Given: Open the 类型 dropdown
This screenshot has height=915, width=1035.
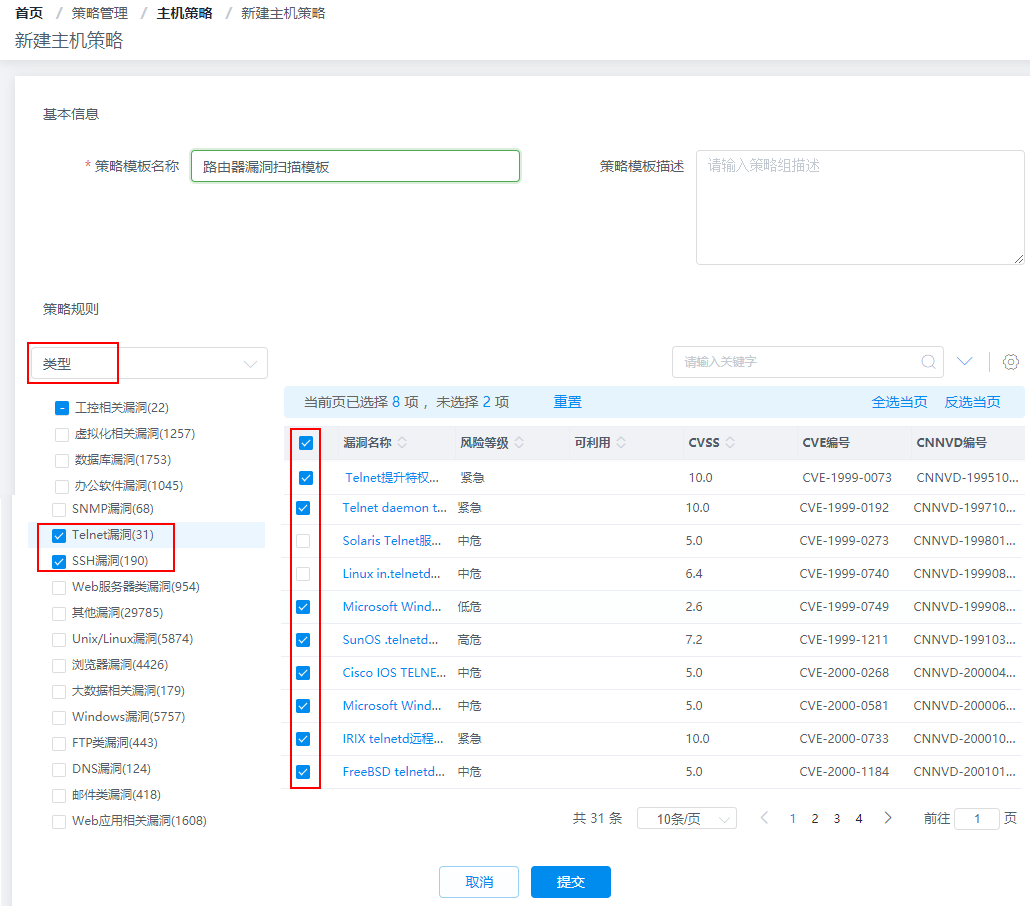Looking at the screenshot, I should [149, 364].
